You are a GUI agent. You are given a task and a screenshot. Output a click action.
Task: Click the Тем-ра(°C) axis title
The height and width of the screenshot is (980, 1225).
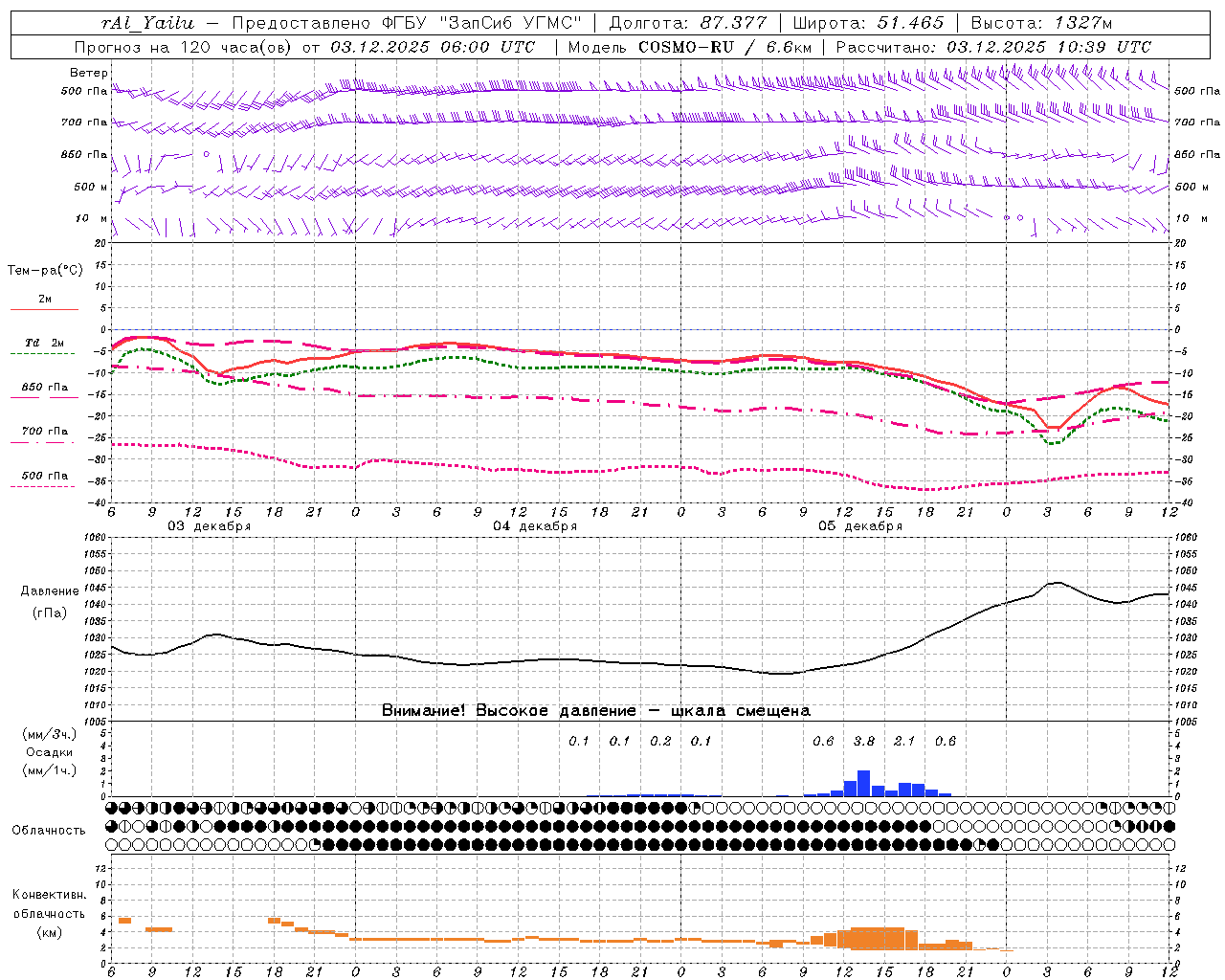tap(45, 271)
